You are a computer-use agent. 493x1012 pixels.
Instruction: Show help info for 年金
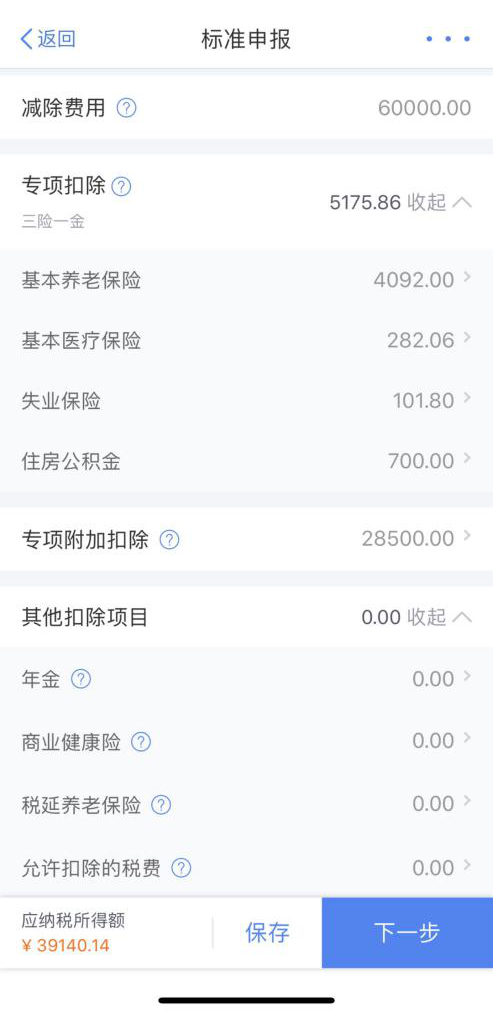[81, 679]
